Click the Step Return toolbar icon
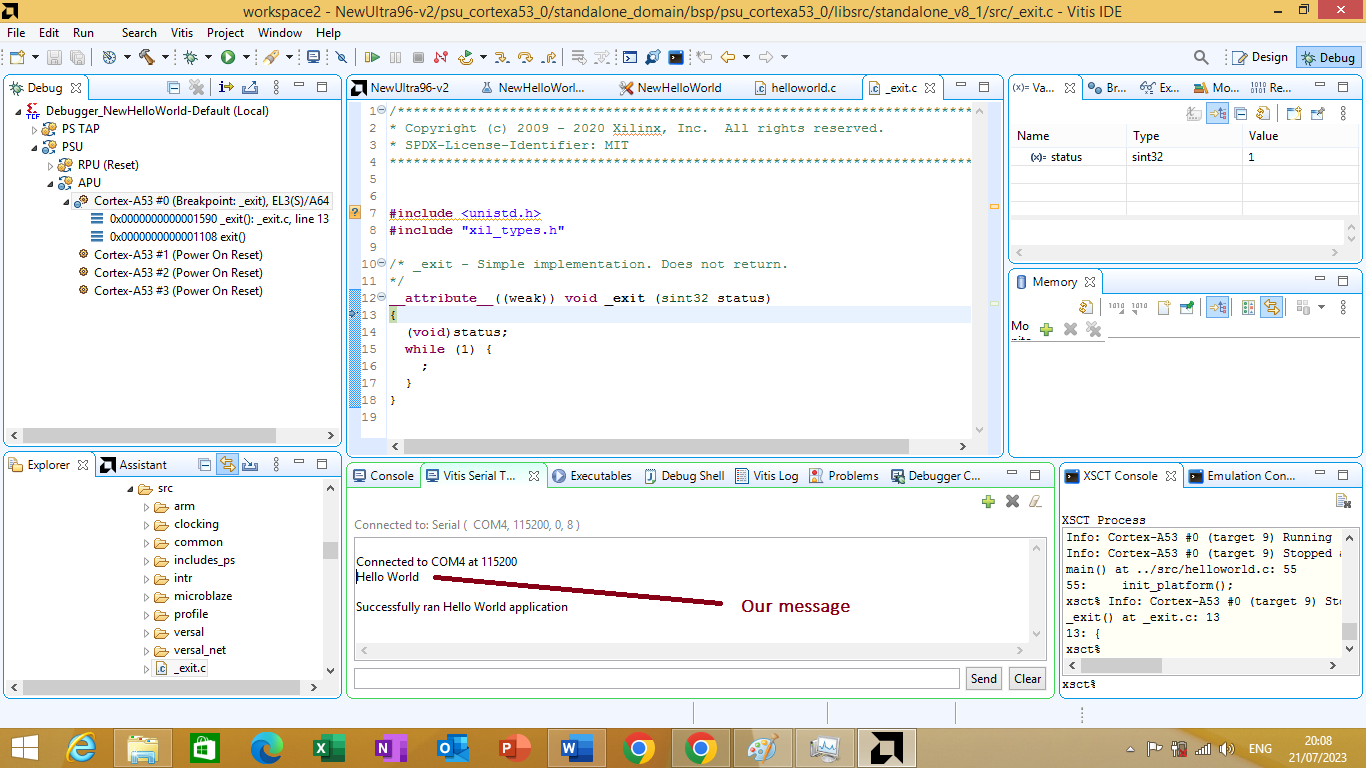 tap(548, 57)
